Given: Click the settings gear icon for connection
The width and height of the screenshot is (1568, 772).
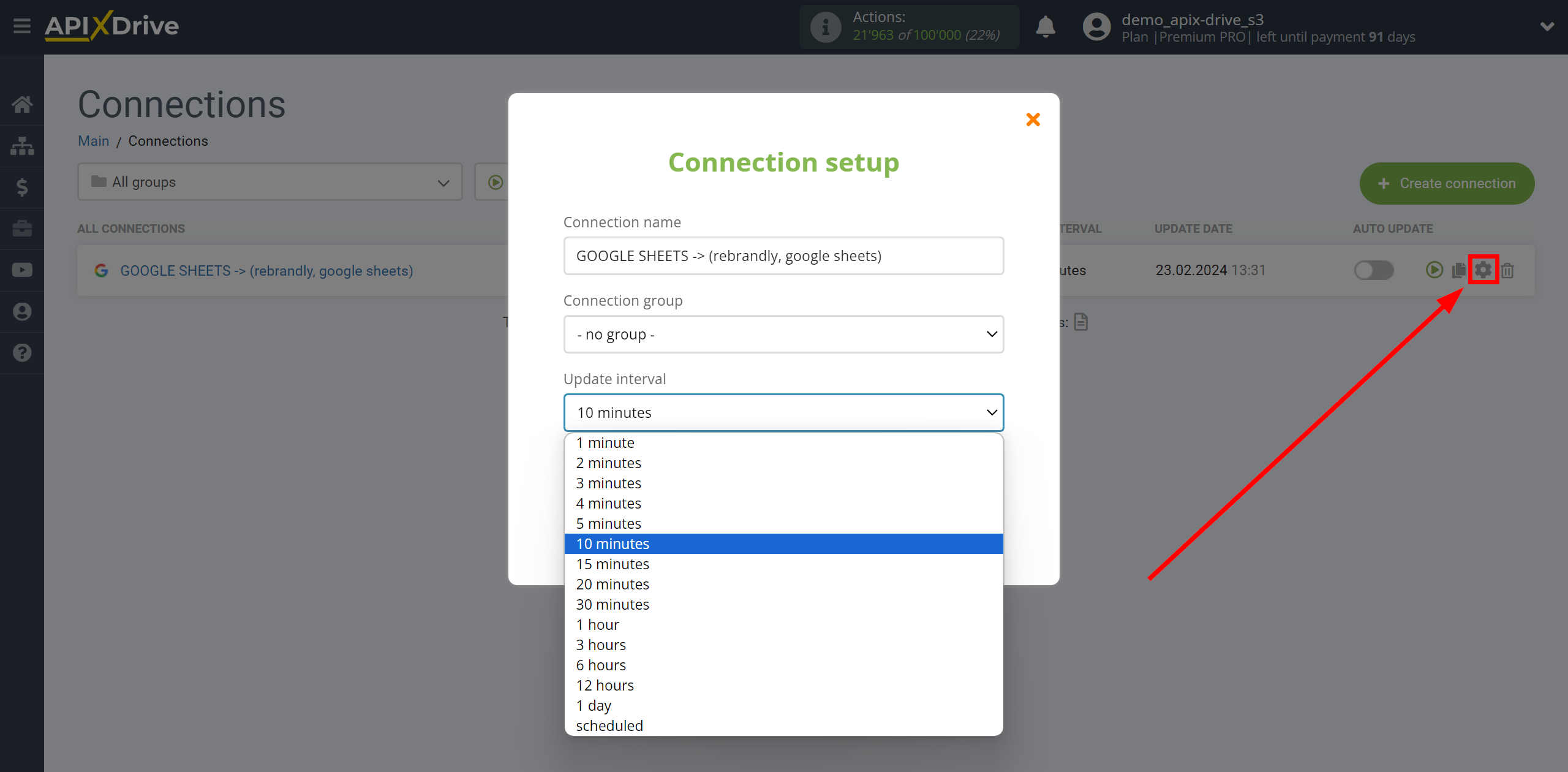Looking at the screenshot, I should click(1484, 270).
